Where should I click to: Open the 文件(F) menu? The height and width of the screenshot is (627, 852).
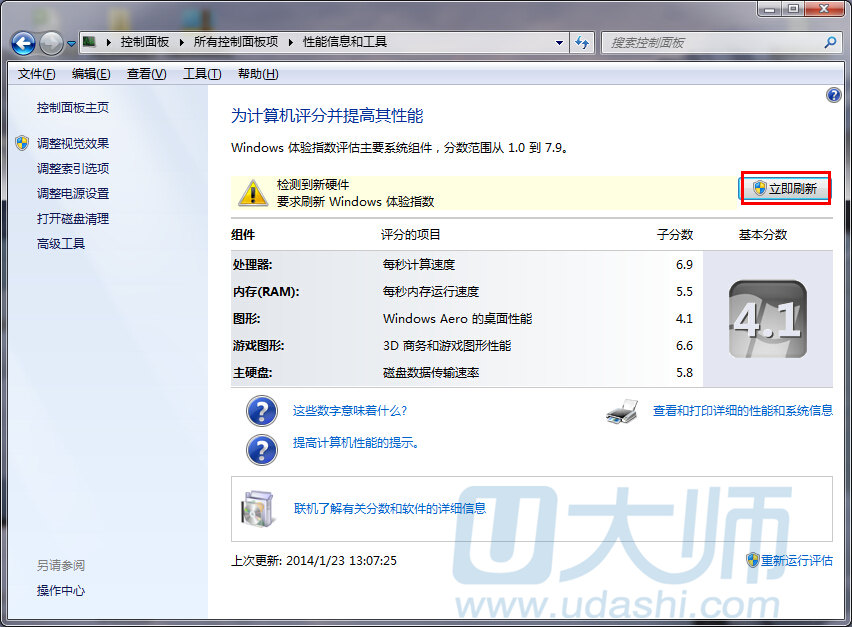pos(37,74)
